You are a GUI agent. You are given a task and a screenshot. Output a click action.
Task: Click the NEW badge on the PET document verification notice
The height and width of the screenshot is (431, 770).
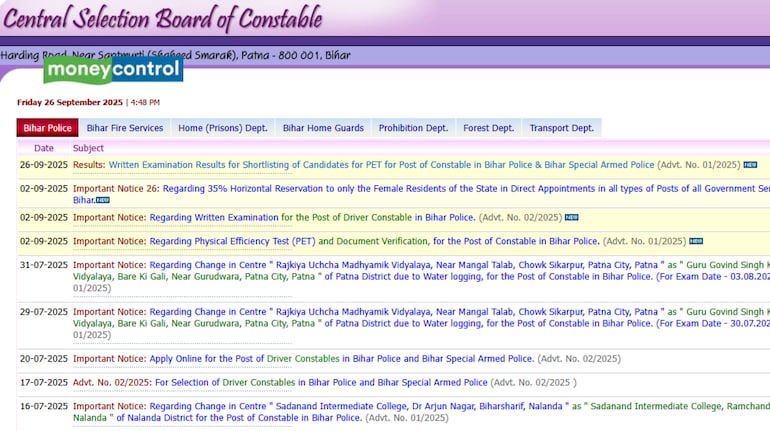(x=695, y=241)
